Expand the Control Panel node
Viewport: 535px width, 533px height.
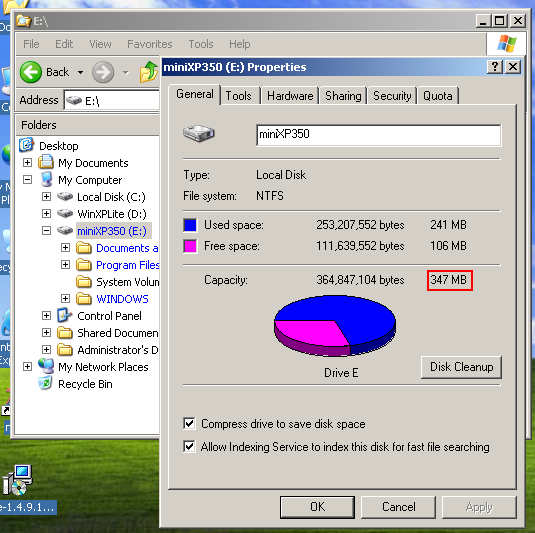click(46, 316)
